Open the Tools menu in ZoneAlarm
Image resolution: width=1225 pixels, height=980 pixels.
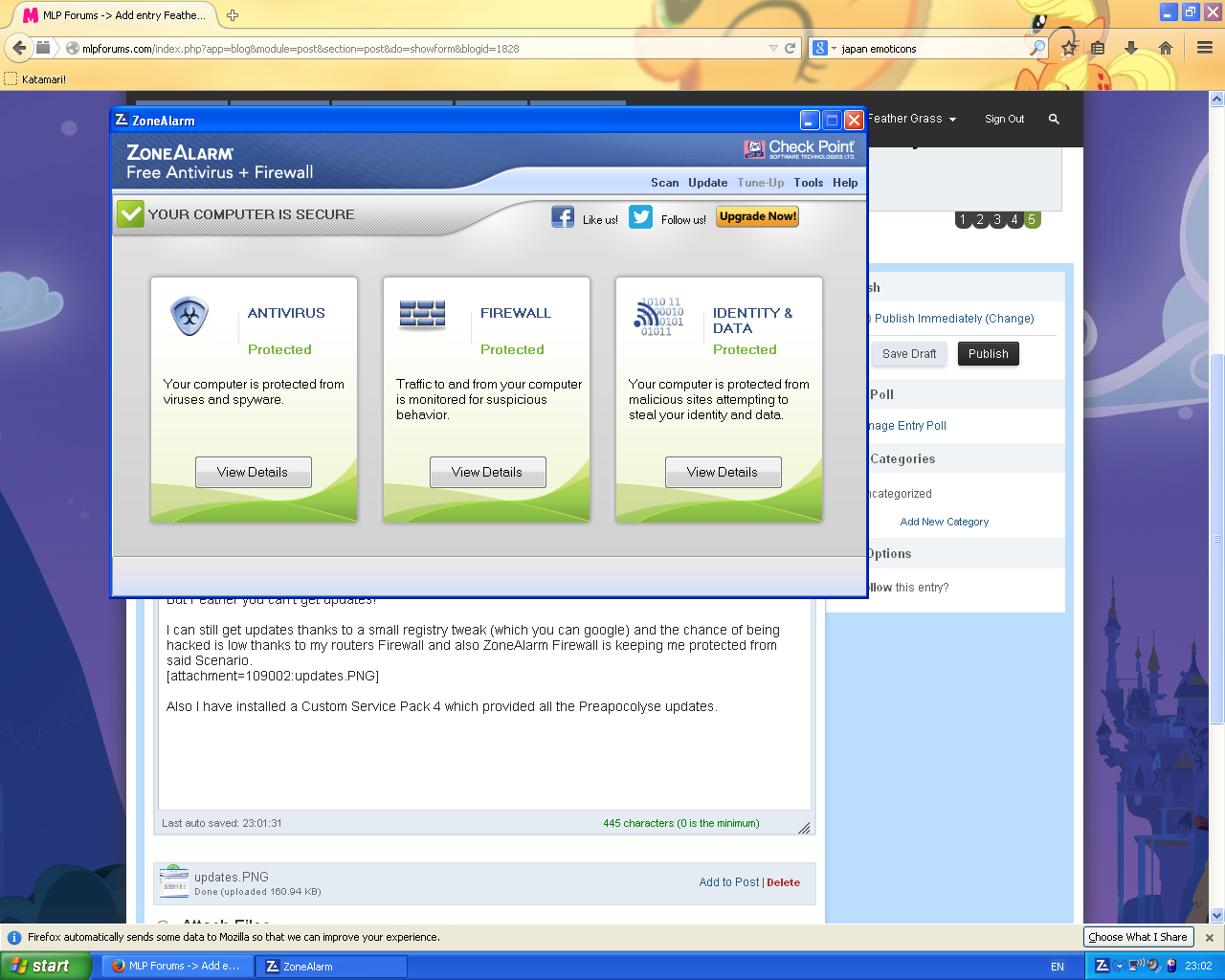pyautogui.click(x=809, y=183)
